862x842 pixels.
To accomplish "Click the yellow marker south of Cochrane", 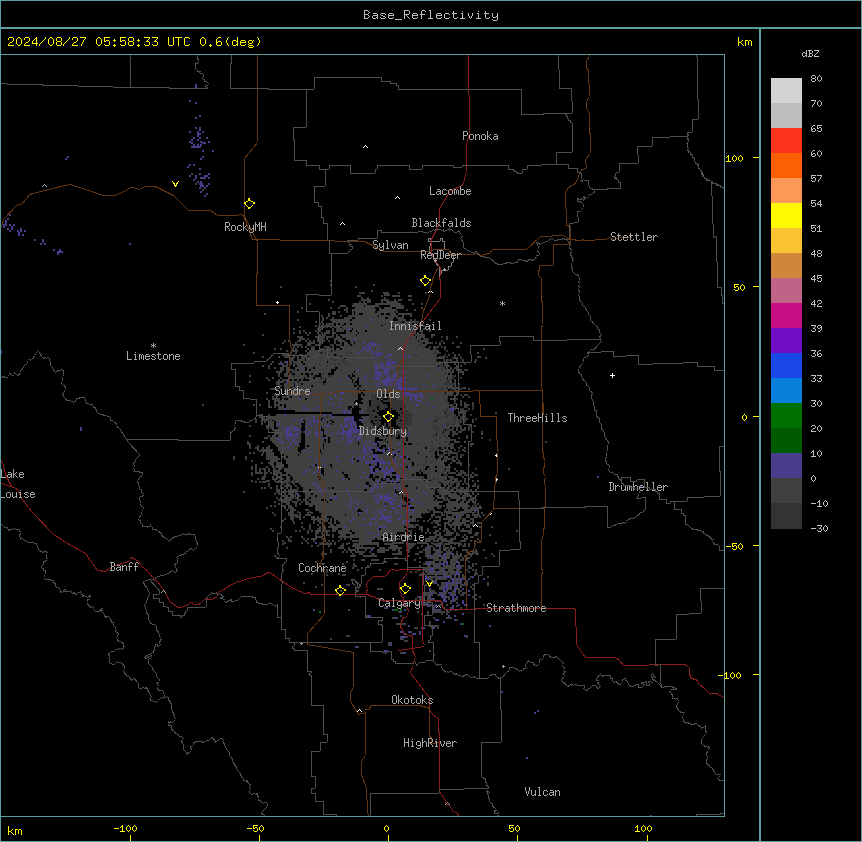I will pos(340,590).
